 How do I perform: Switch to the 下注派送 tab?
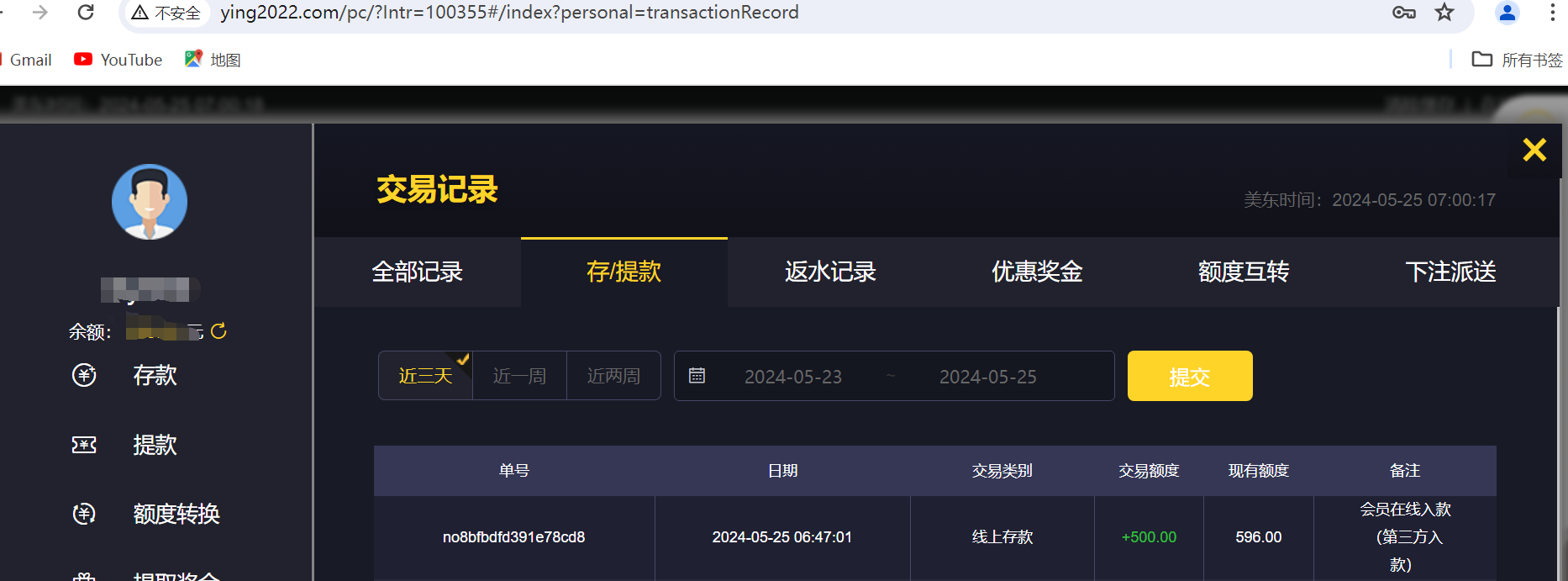(1451, 272)
